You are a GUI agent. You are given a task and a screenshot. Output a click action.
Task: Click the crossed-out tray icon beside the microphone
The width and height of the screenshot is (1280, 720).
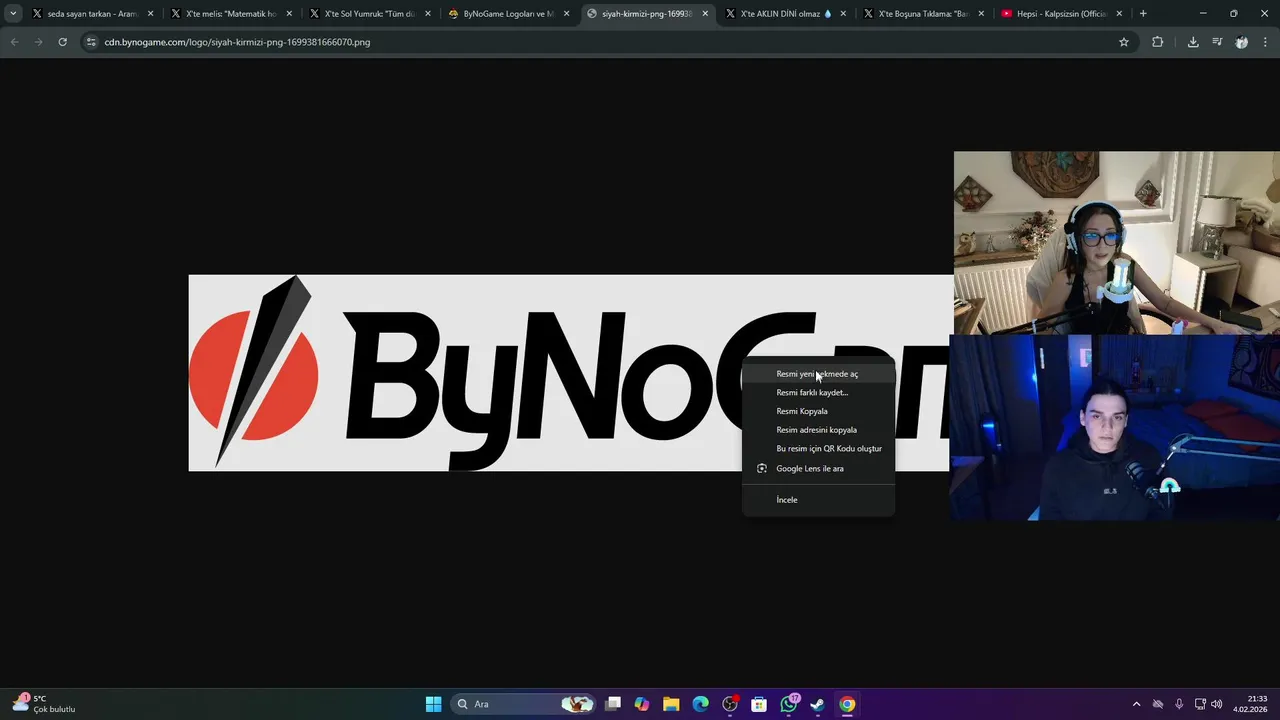1158,704
